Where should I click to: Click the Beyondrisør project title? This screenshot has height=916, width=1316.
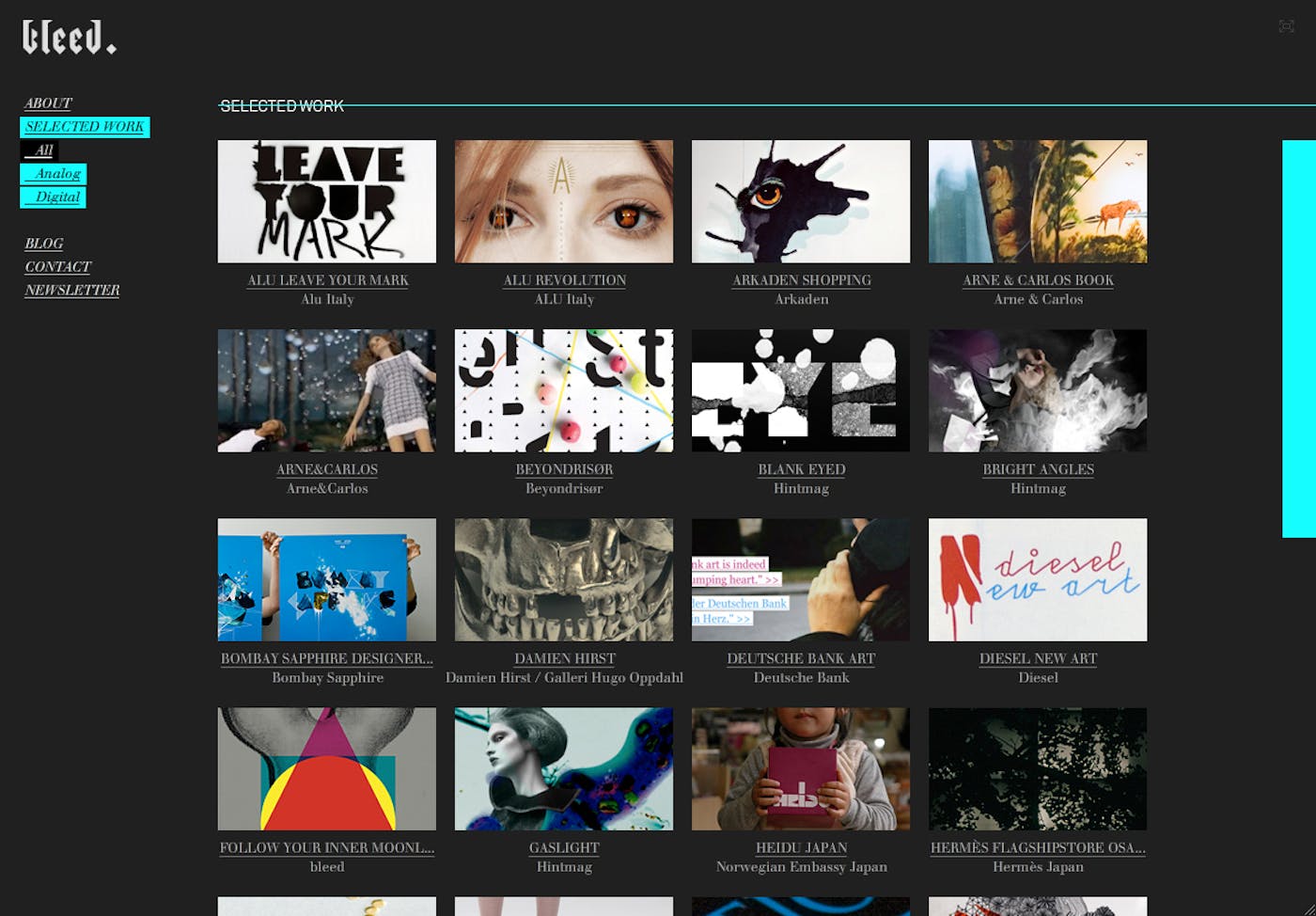click(564, 469)
